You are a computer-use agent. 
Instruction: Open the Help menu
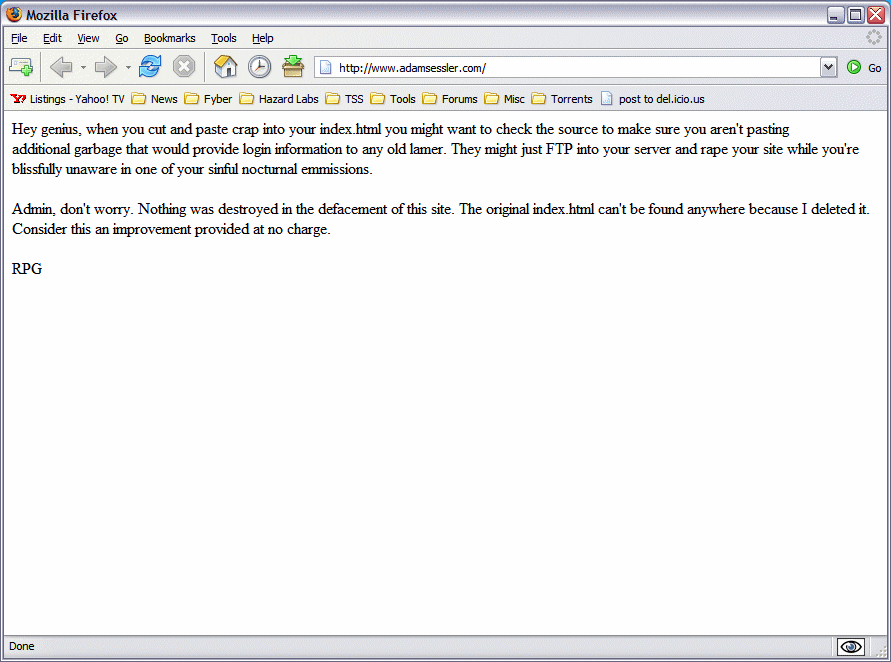263,38
